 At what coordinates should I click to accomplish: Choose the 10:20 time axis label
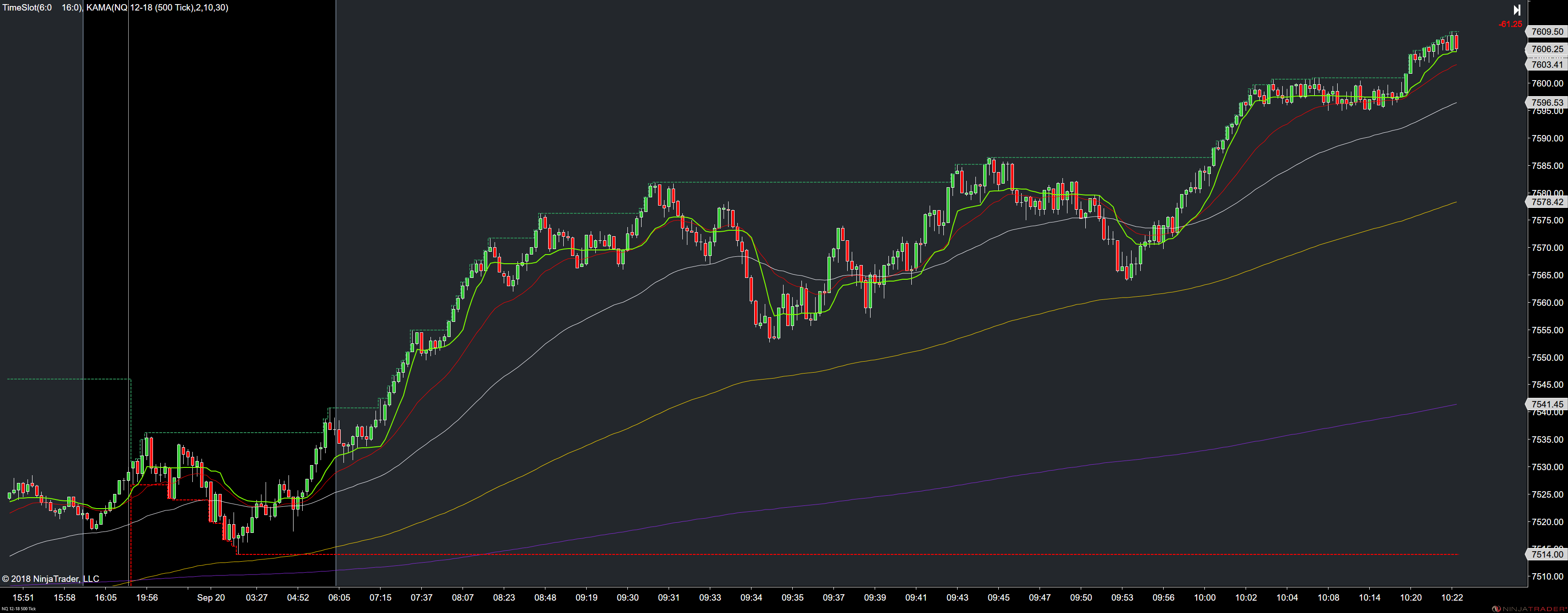point(1411,598)
